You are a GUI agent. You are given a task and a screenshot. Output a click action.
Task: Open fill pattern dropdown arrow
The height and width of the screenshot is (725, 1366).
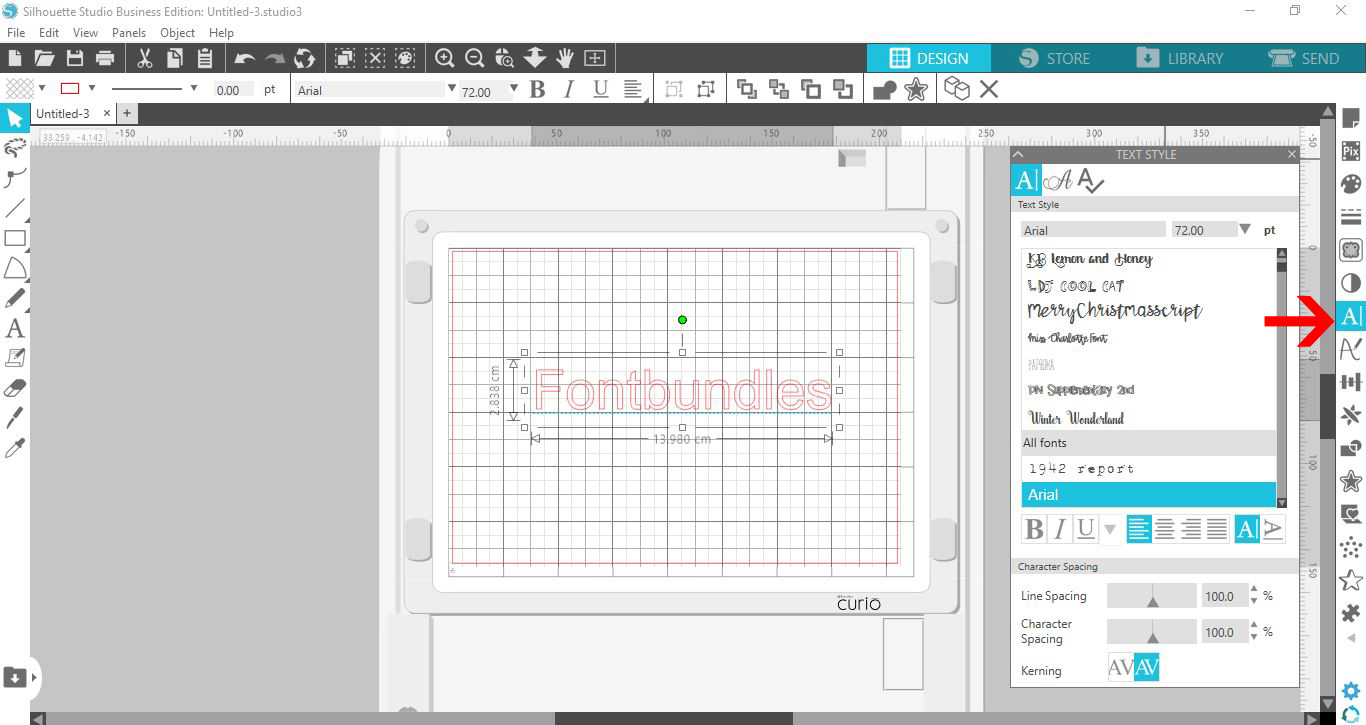[x=43, y=88]
